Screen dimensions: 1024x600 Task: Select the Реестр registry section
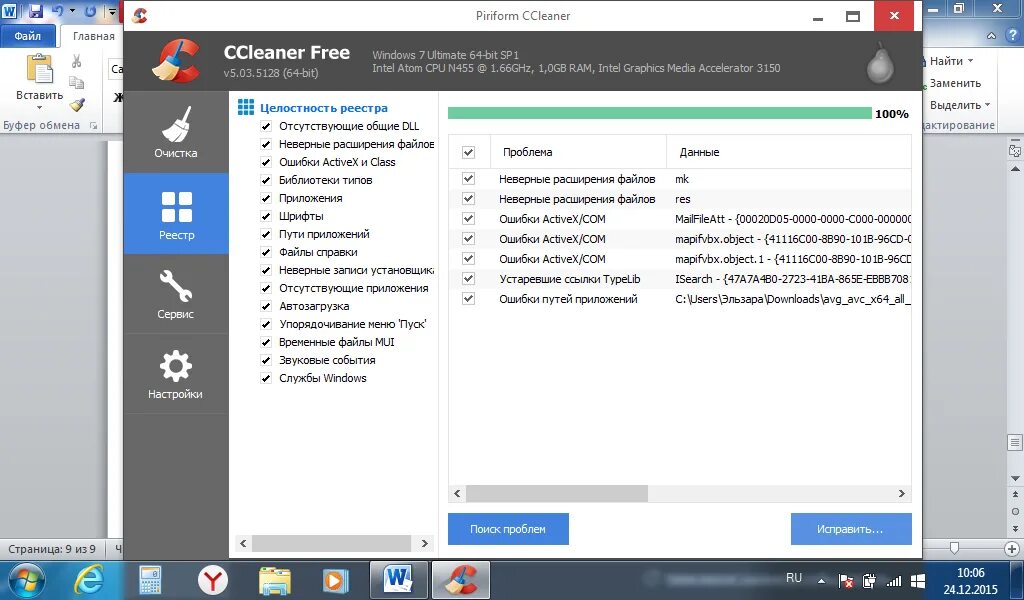(176, 213)
